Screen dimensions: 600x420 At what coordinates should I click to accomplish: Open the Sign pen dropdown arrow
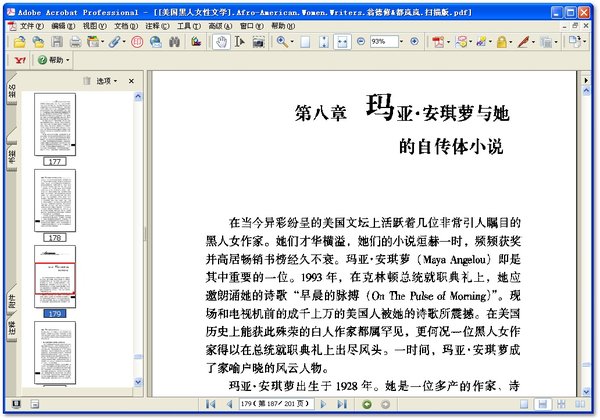[533, 41]
